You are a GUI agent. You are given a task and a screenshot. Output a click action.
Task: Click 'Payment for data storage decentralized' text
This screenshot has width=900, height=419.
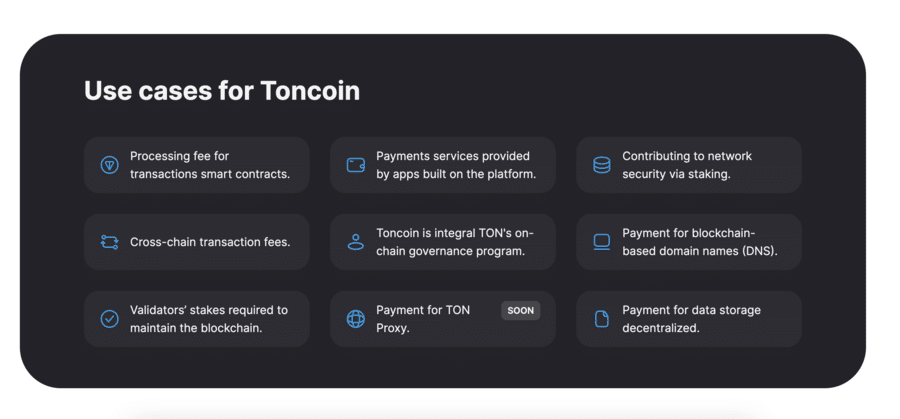point(691,319)
